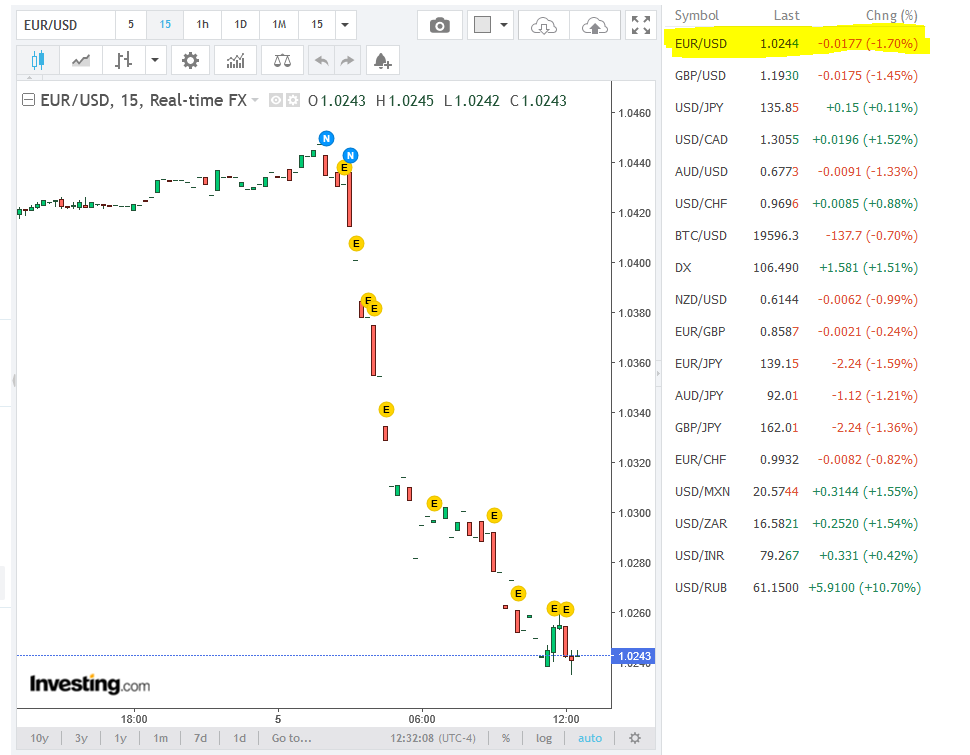Select USD/MXN in the symbol list
Image resolution: width=970 pixels, height=755 pixels.
point(796,491)
